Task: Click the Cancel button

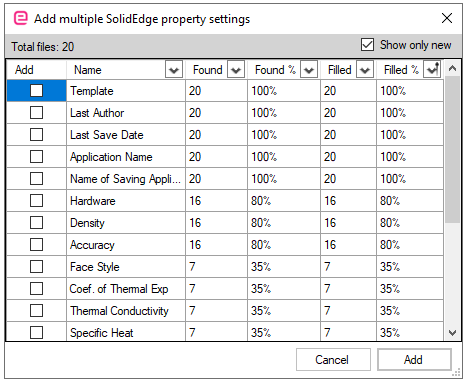Action: (x=333, y=360)
